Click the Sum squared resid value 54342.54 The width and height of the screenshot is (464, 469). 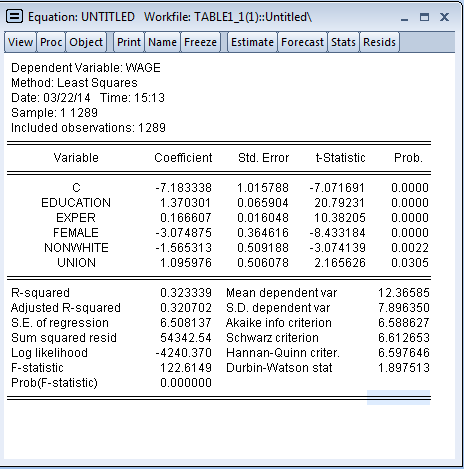pos(186,338)
